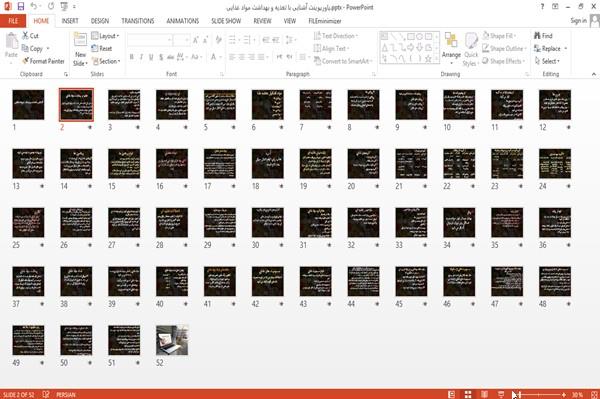
Task: Toggle underline formatting
Action: 151,57
